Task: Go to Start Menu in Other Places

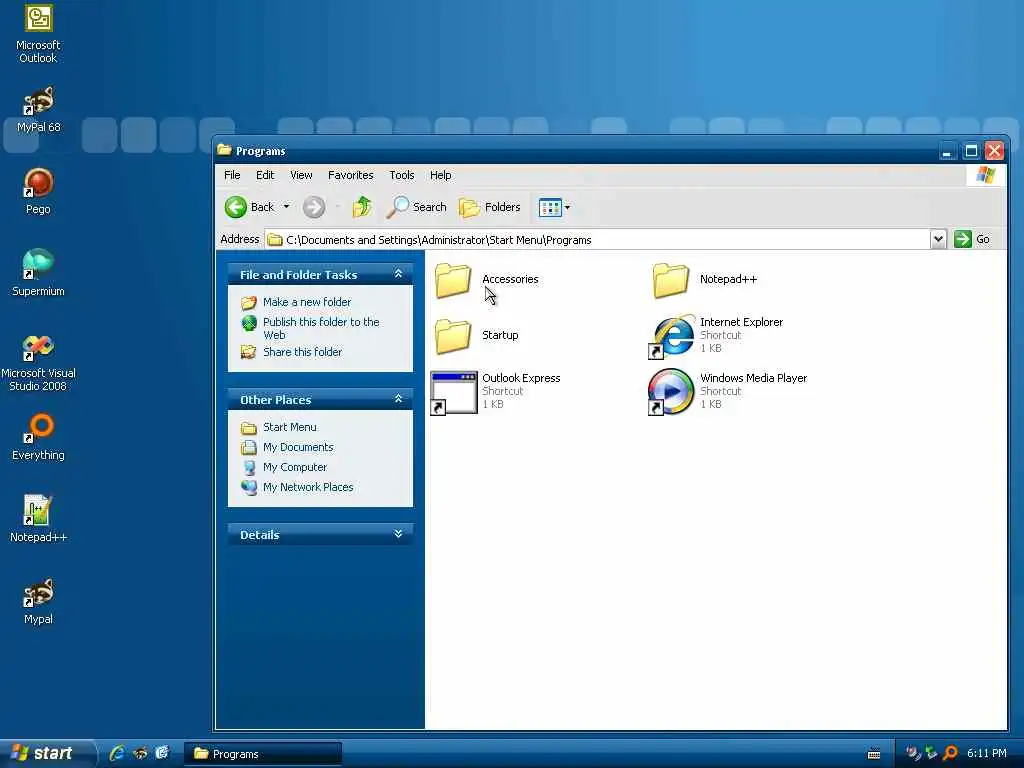Action: pyautogui.click(x=289, y=427)
